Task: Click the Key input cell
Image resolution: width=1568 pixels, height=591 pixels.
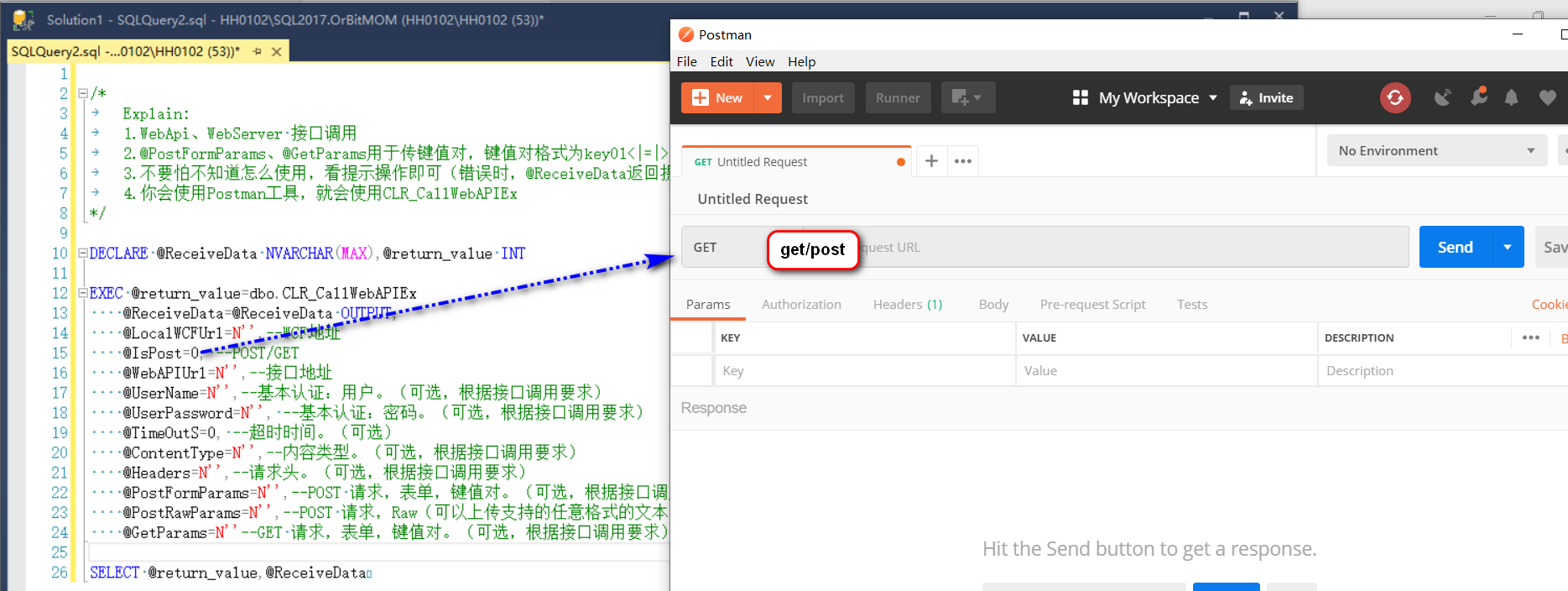Action: [x=864, y=370]
